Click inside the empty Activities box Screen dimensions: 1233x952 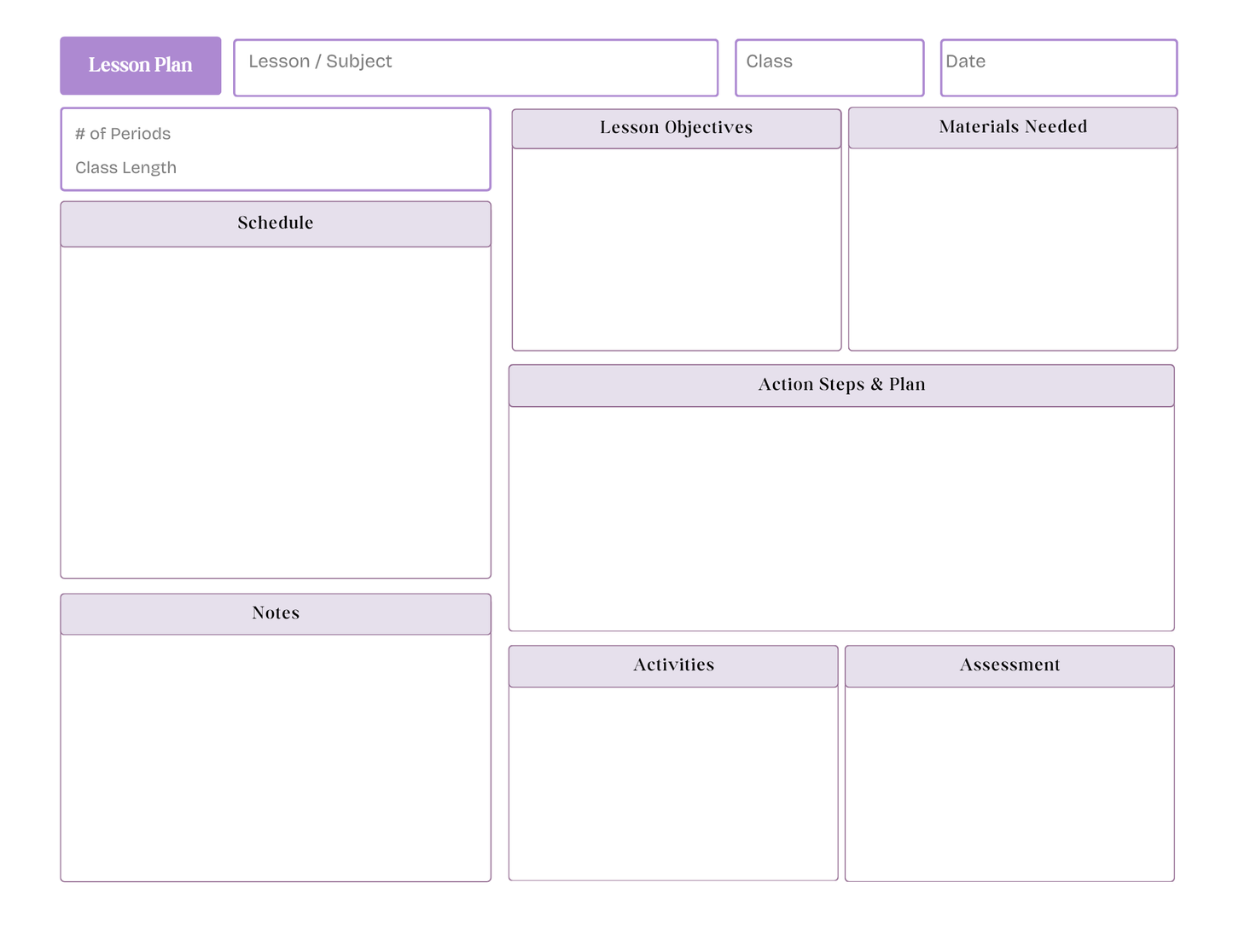(x=673, y=783)
